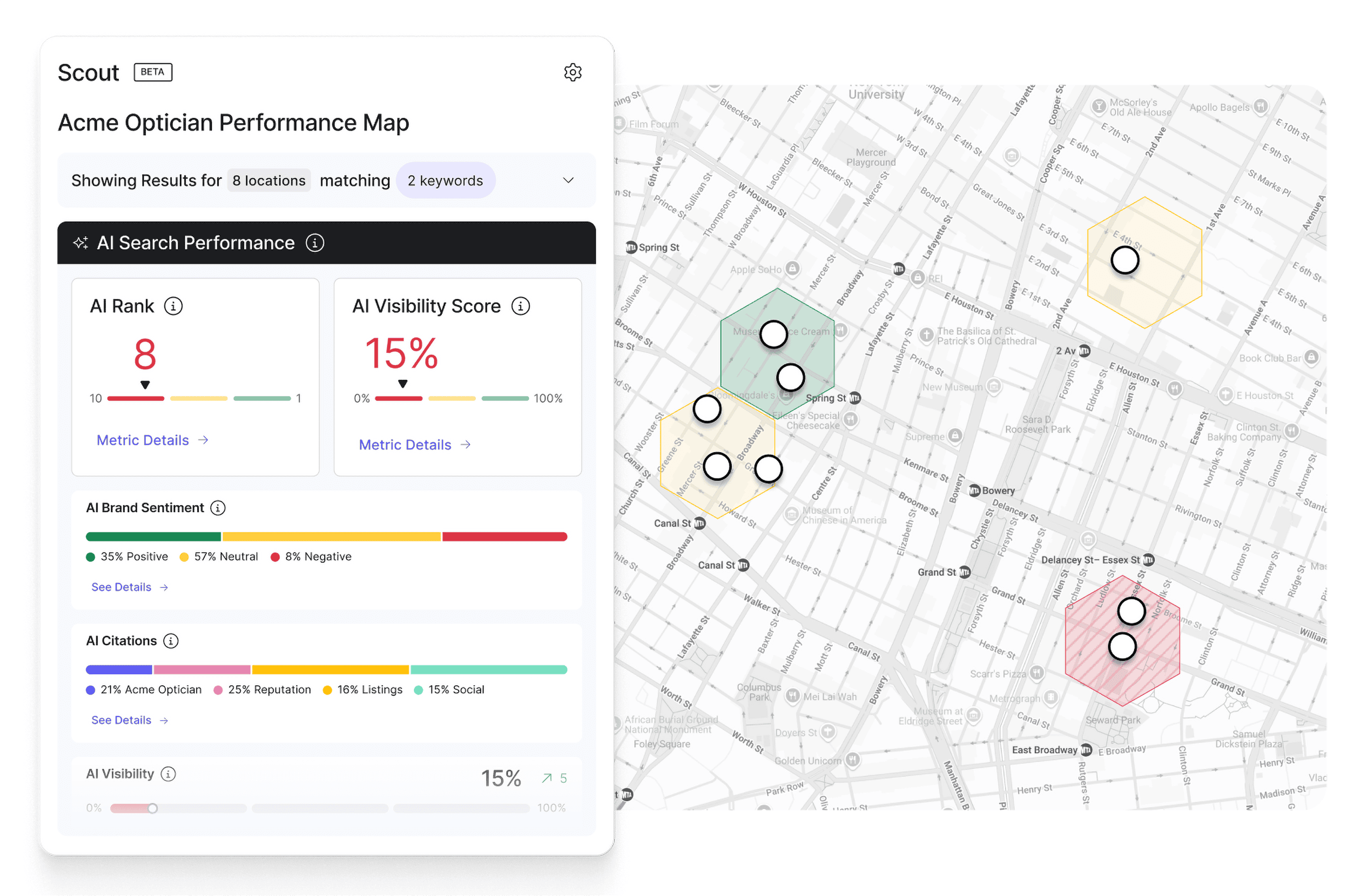This screenshot has height=896, width=1369.
Task: Show info for AI Brand Sentiment
Action: [217, 508]
